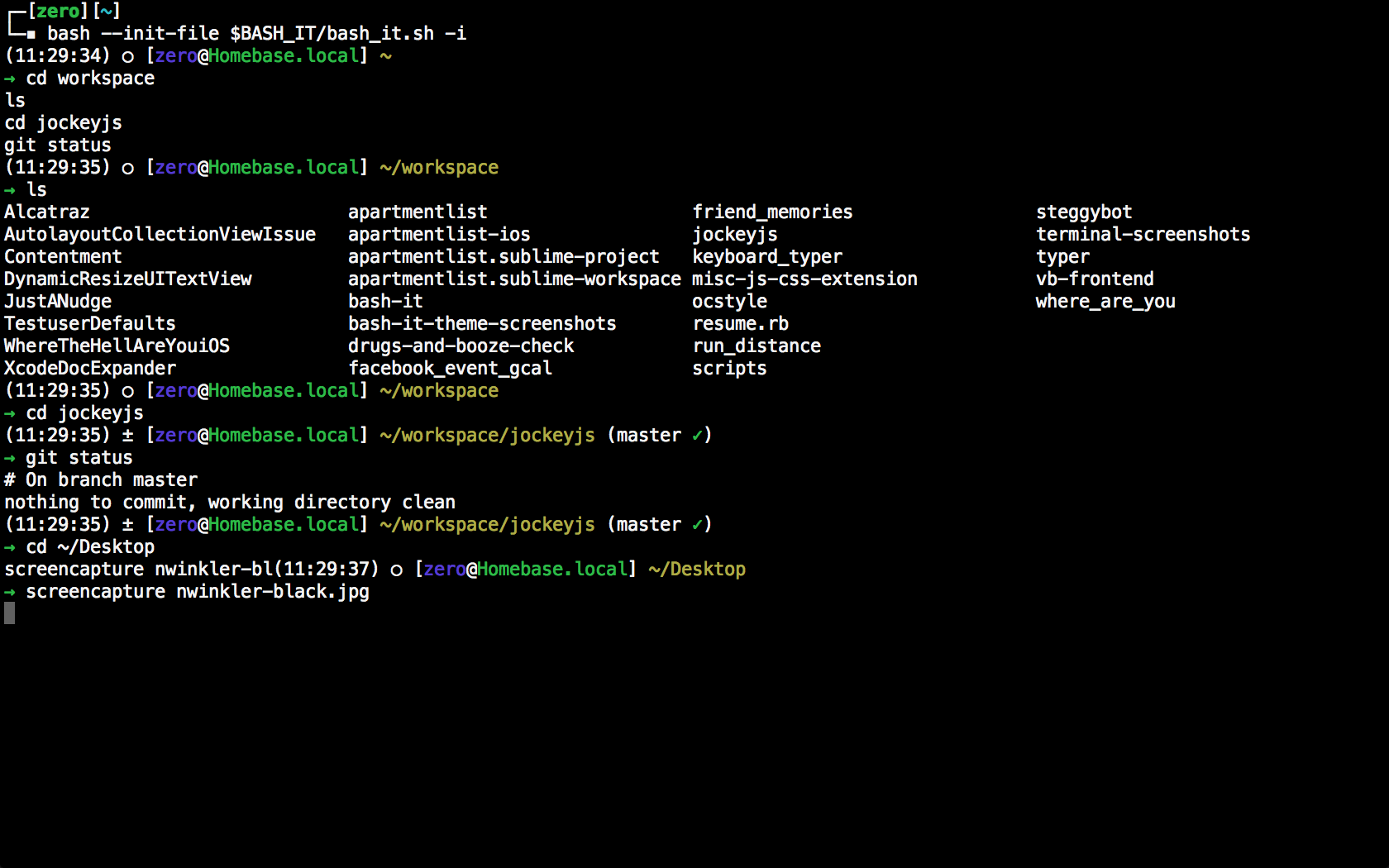Click the '(11:29:34)' timestamp in the first prompt
1389x868 pixels.
pyautogui.click(x=57, y=56)
